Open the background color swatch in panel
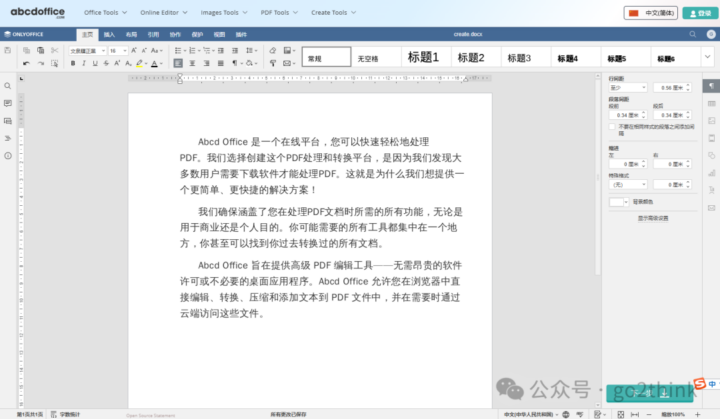The image size is (720, 419). point(619,202)
